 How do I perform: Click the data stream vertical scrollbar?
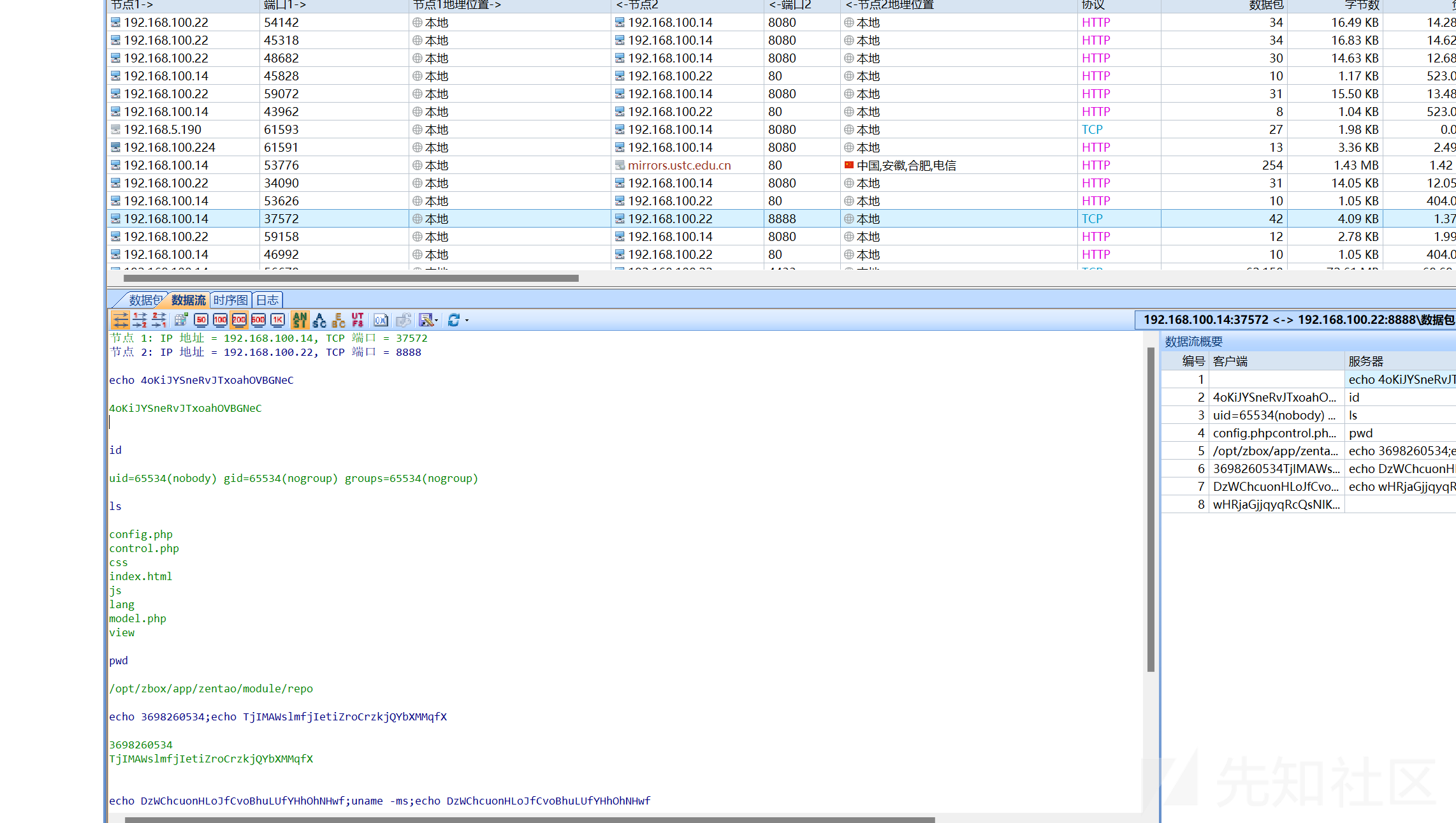click(1151, 509)
